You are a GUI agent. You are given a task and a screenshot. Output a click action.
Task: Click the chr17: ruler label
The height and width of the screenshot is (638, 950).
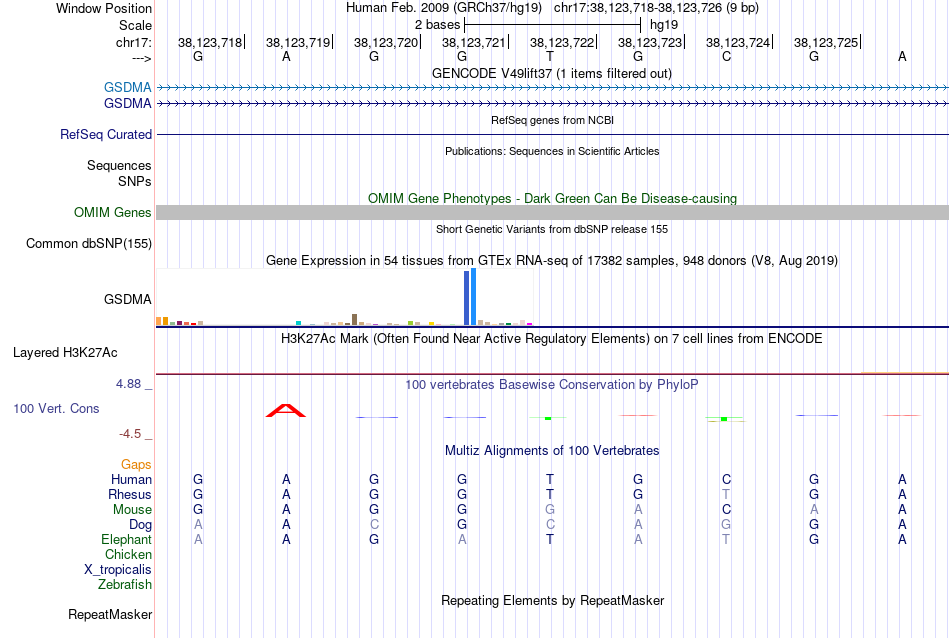[133, 42]
